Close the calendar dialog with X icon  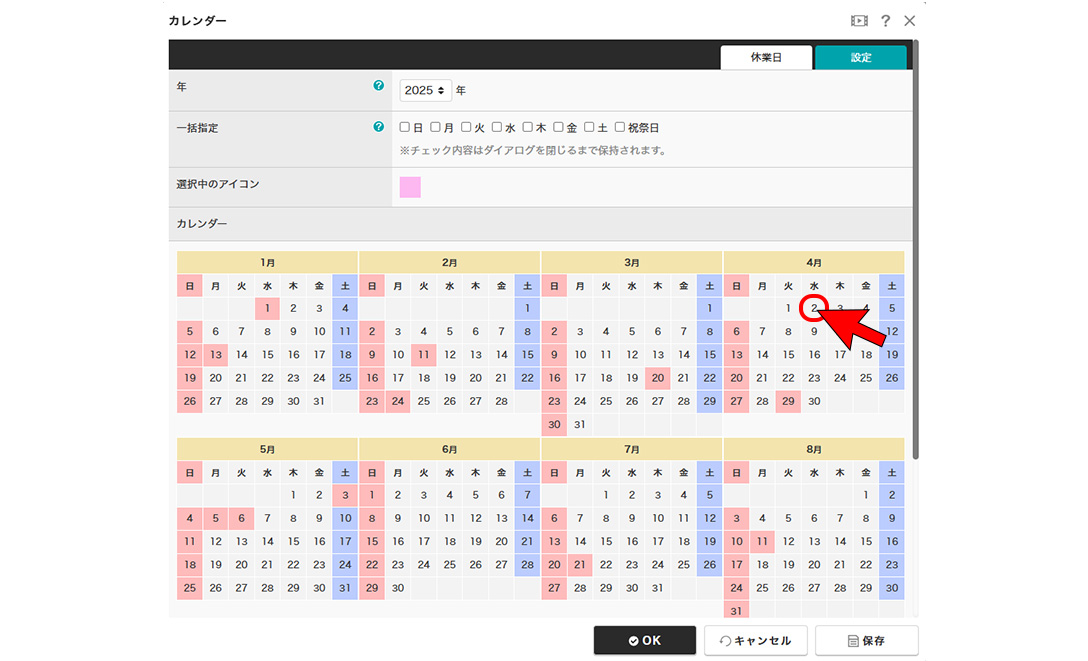(909, 21)
